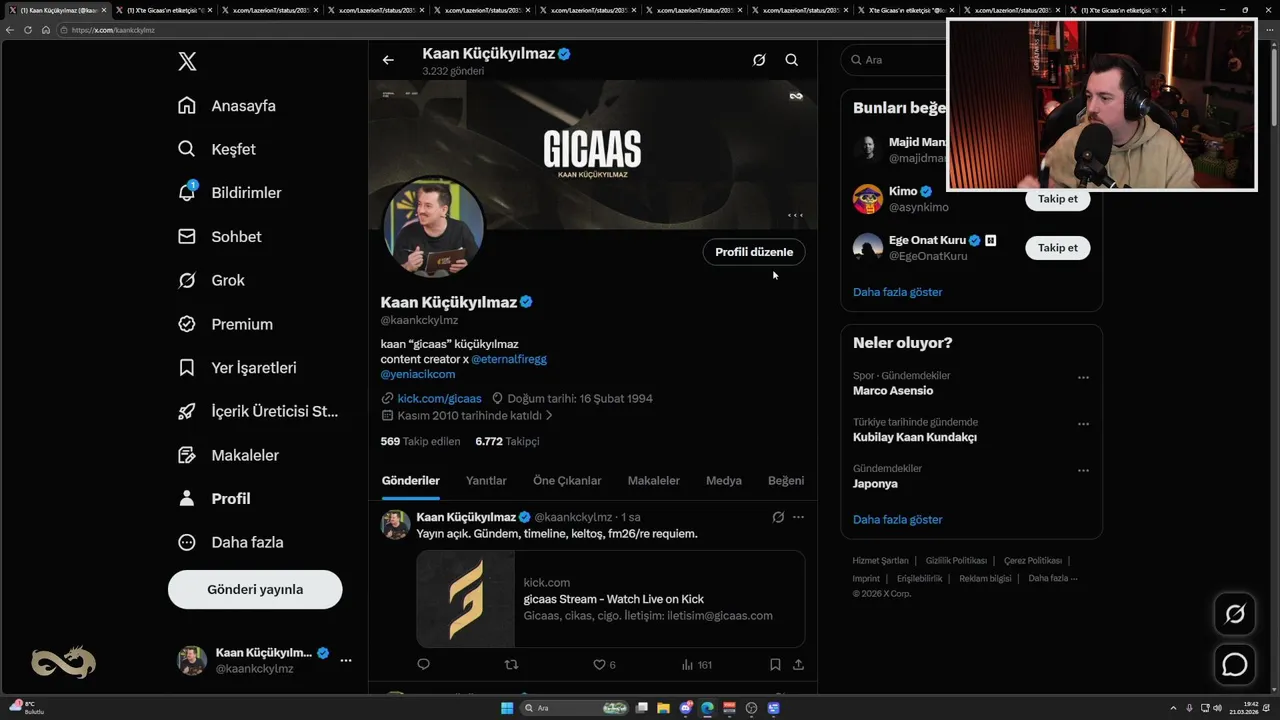1280x720 pixels.
Task: Switch to Öne Çıkanlar tab
Action: (x=567, y=481)
